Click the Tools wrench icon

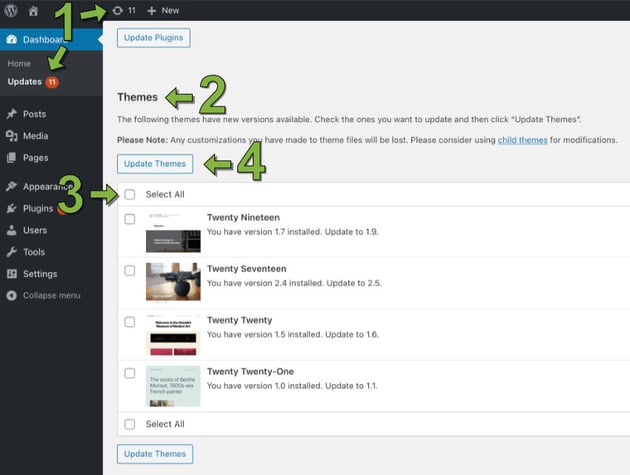click(12, 252)
